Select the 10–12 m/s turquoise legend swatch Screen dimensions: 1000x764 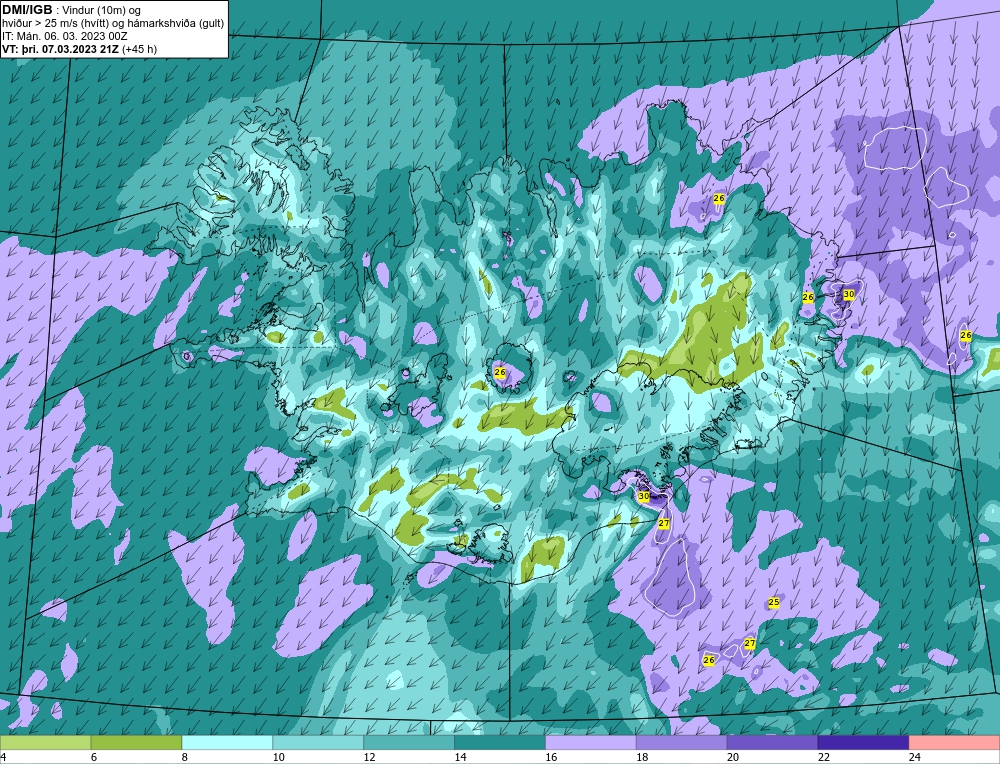click(318, 742)
